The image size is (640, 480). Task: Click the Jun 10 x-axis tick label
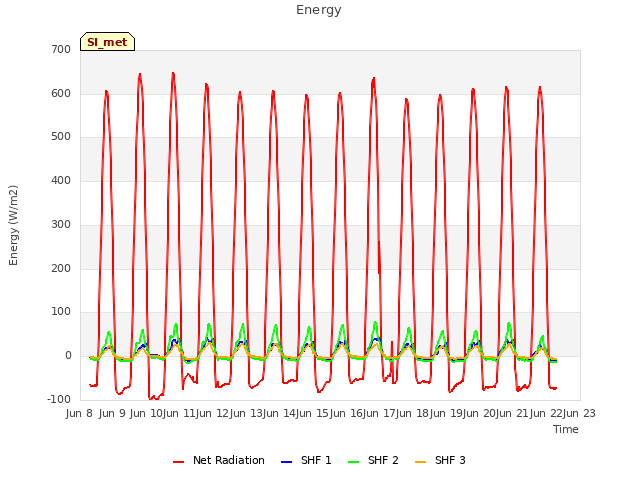coord(146,413)
